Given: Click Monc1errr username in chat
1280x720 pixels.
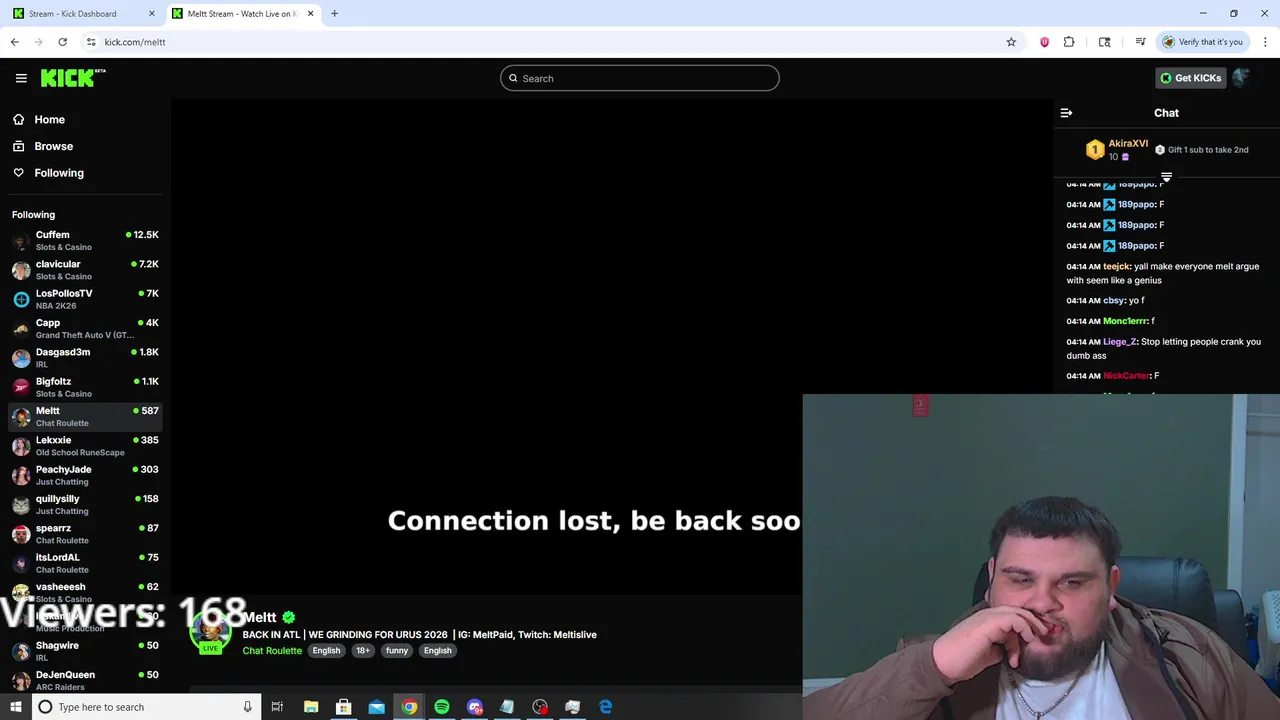Looking at the screenshot, I should (x=1125, y=321).
